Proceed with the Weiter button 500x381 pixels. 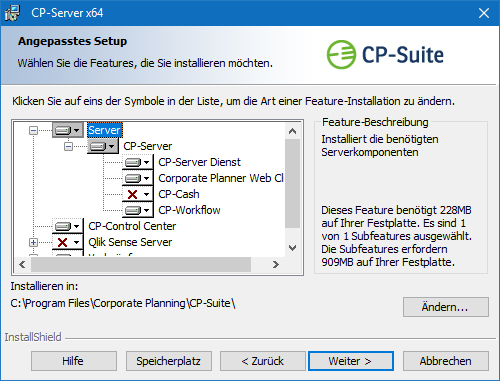click(x=351, y=361)
